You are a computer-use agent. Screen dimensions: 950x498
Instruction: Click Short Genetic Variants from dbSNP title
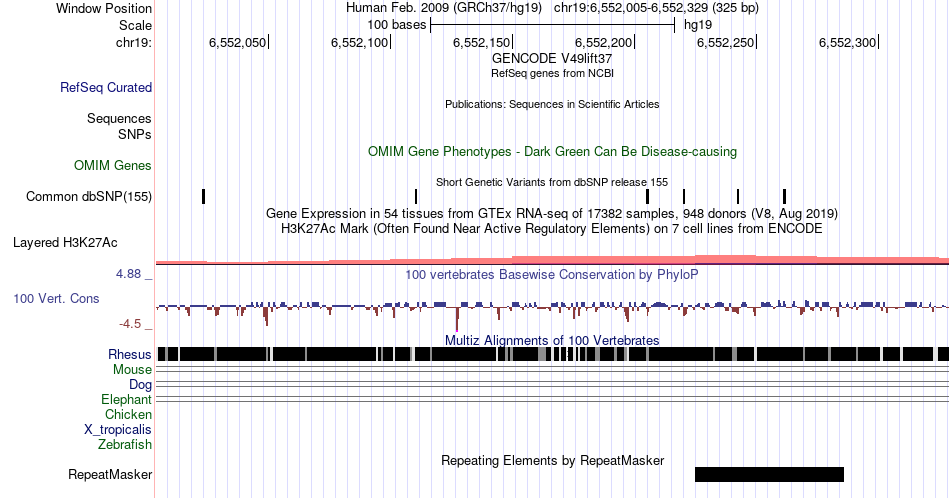click(552, 182)
